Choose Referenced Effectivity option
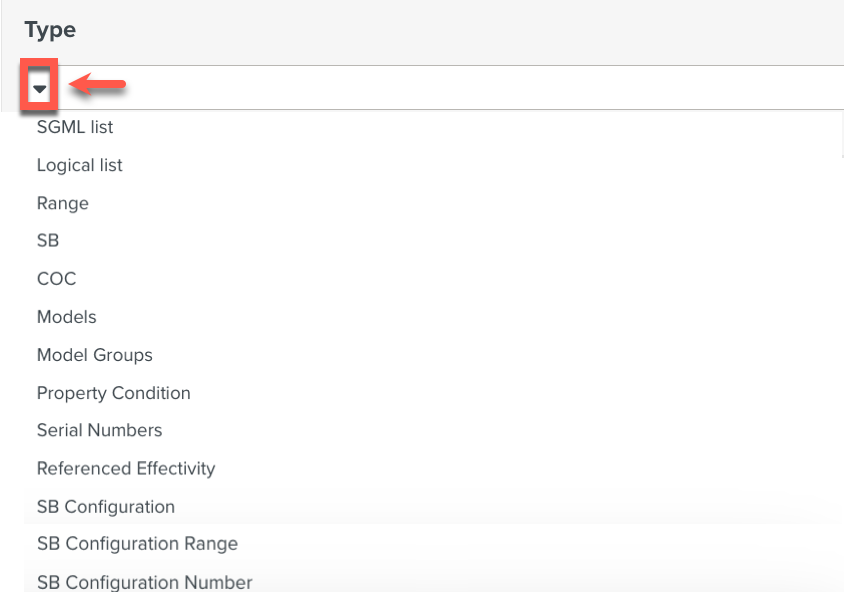This screenshot has height=592, width=844. click(125, 468)
